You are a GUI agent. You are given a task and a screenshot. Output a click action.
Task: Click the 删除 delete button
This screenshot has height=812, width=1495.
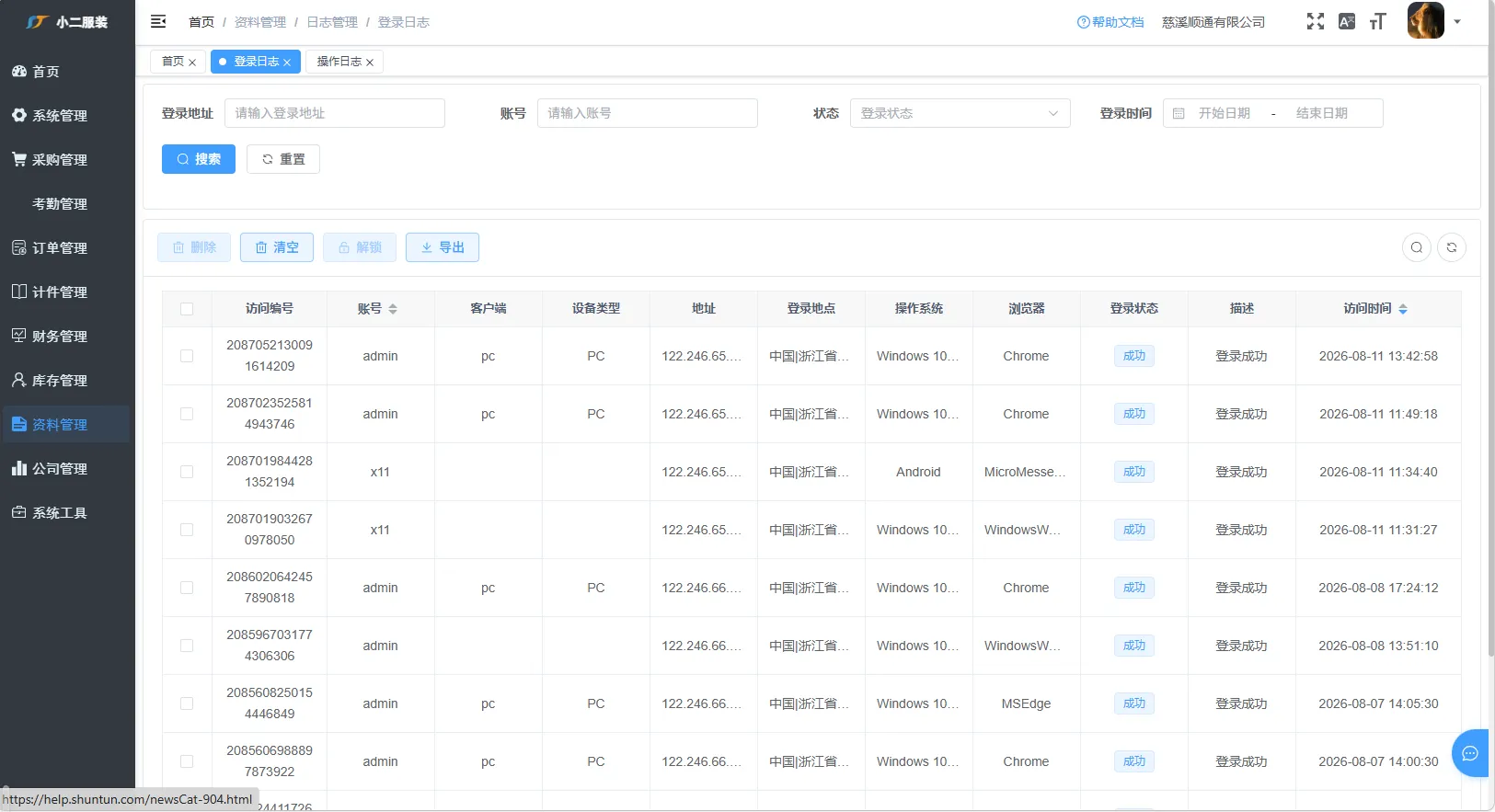(x=194, y=247)
